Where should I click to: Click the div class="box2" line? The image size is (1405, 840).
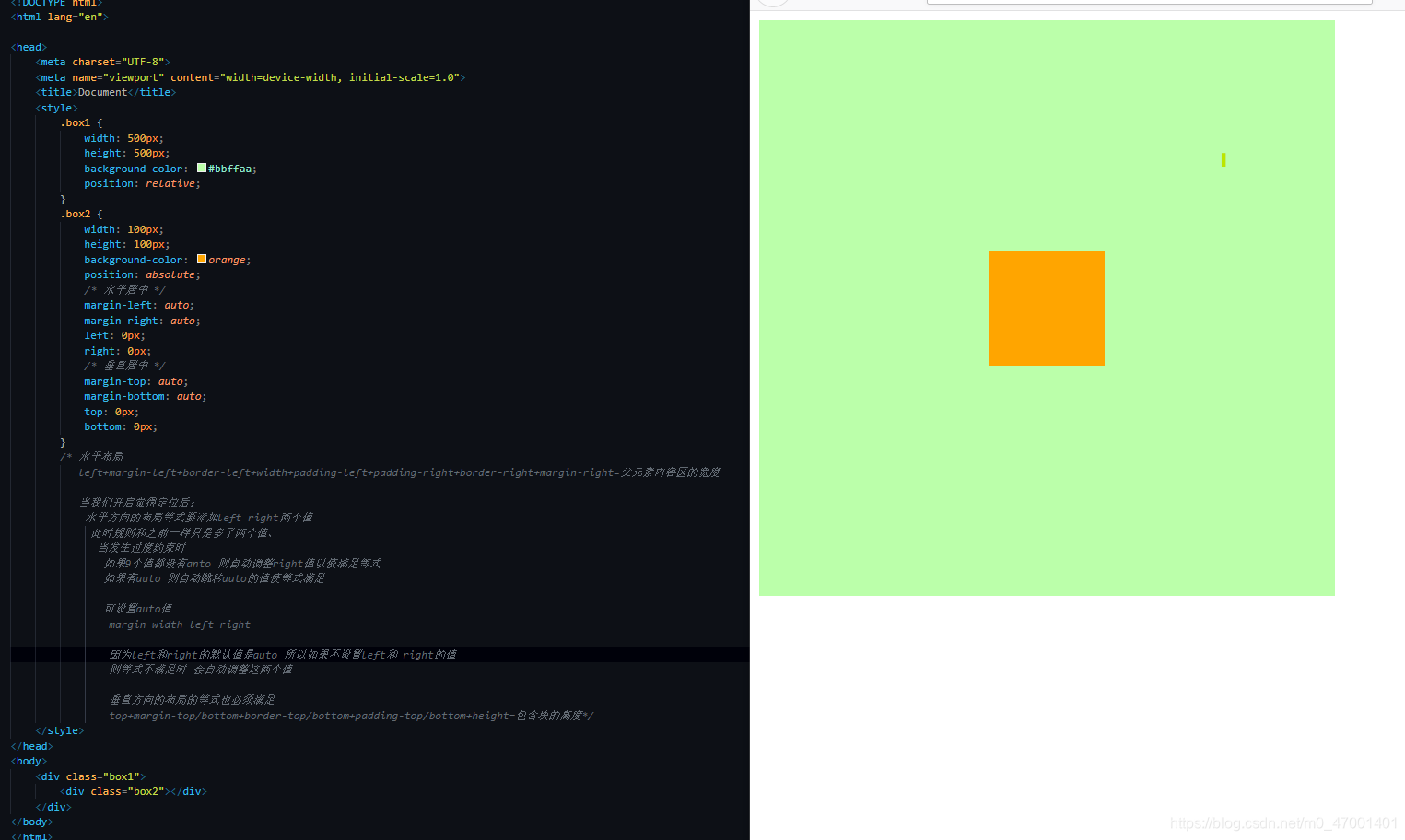(x=134, y=791)
